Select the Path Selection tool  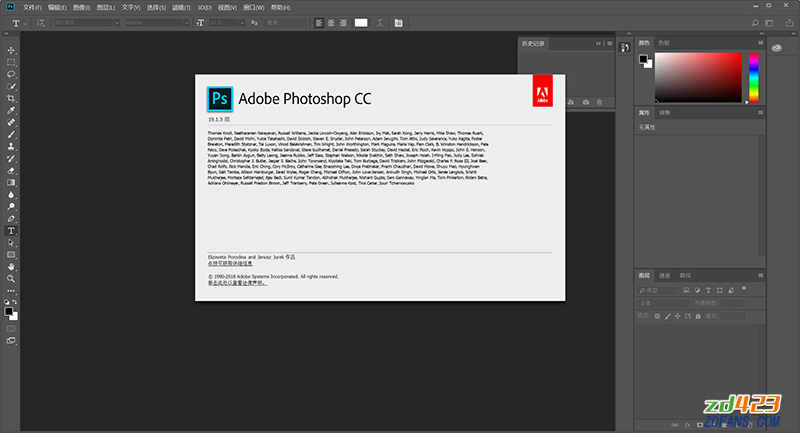(11, 243)
